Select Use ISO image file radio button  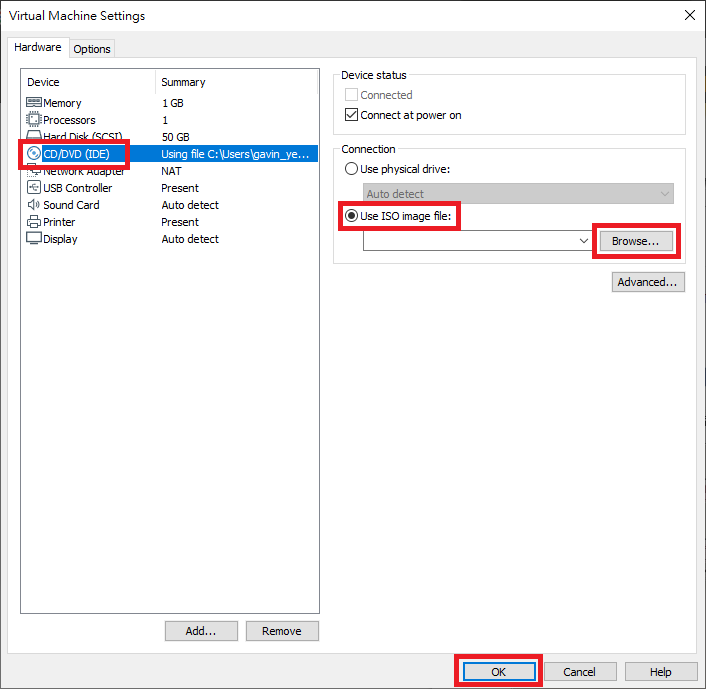[351, 216]
